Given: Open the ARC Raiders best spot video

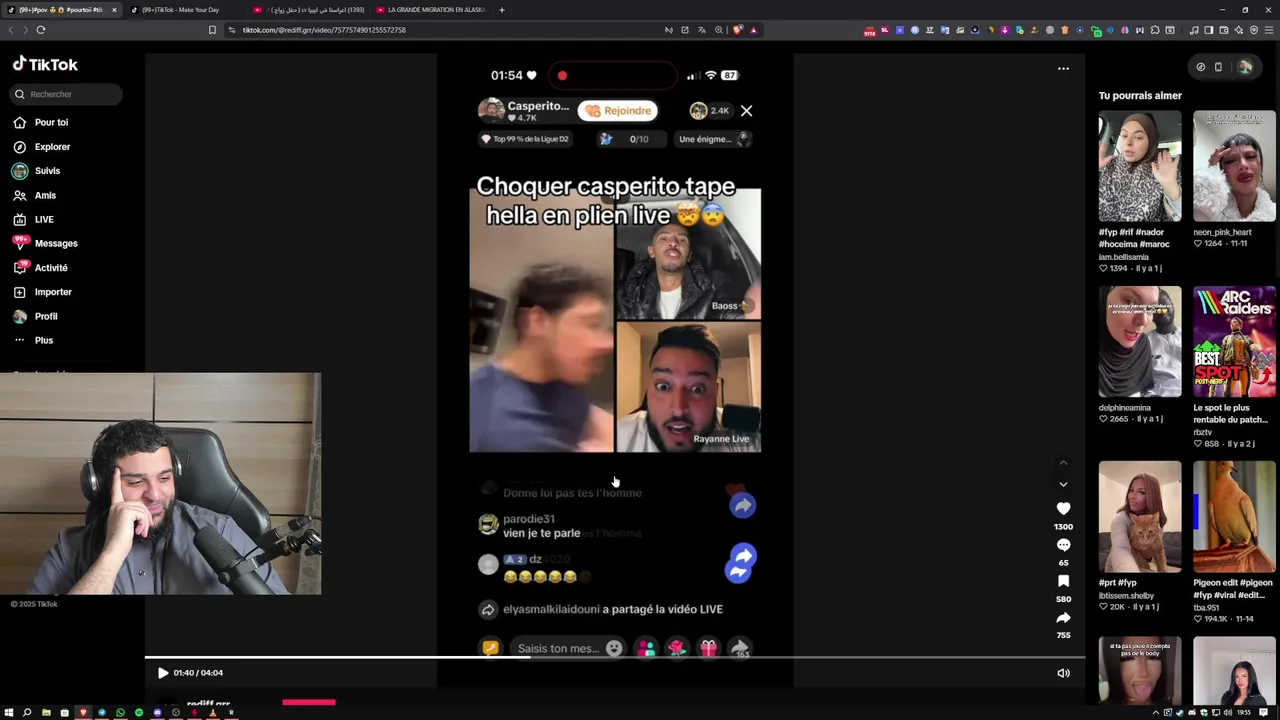Looking at the screenshot, I should pos(1234,342).
